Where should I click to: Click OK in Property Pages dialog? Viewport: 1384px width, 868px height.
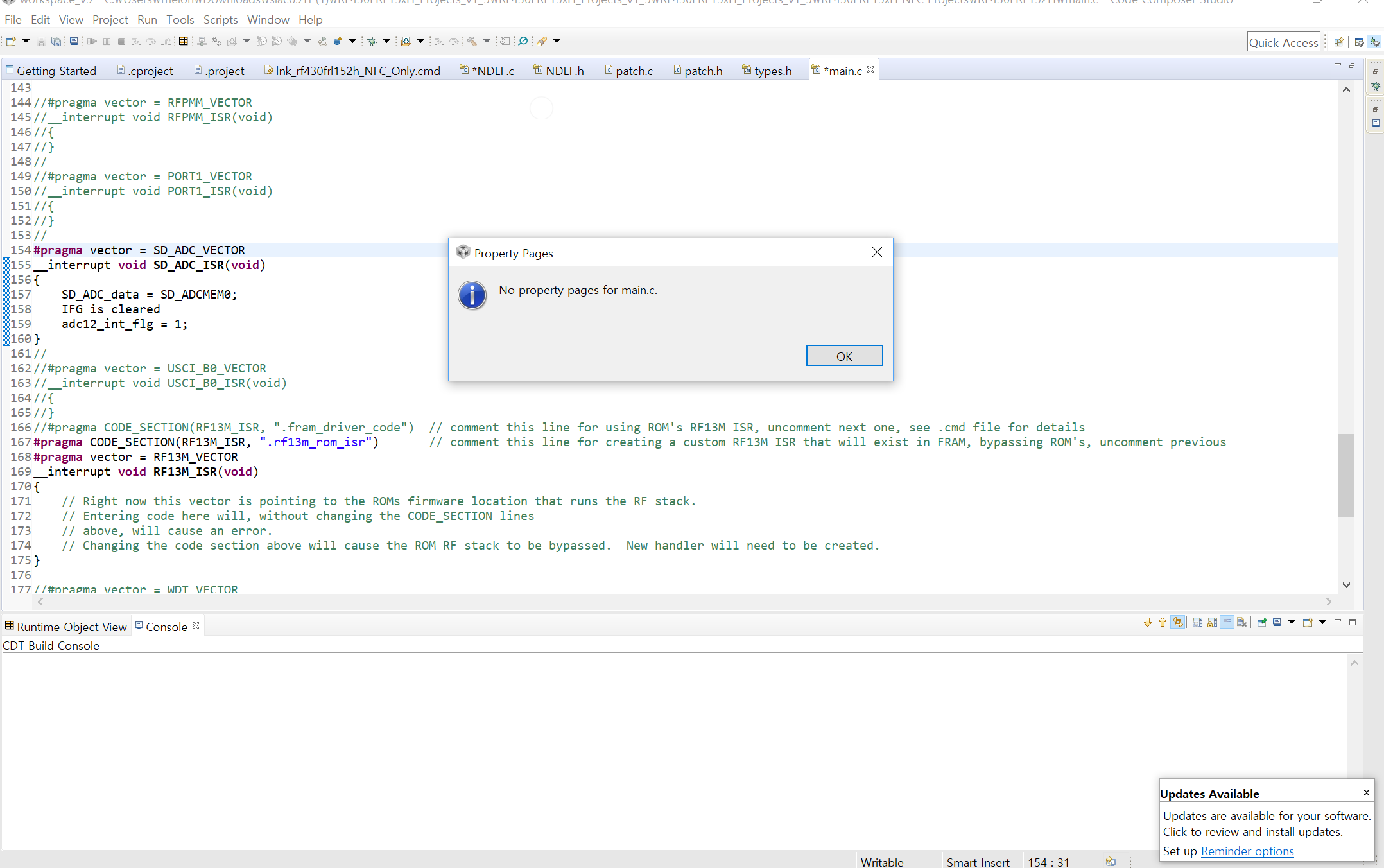point(844,356)
